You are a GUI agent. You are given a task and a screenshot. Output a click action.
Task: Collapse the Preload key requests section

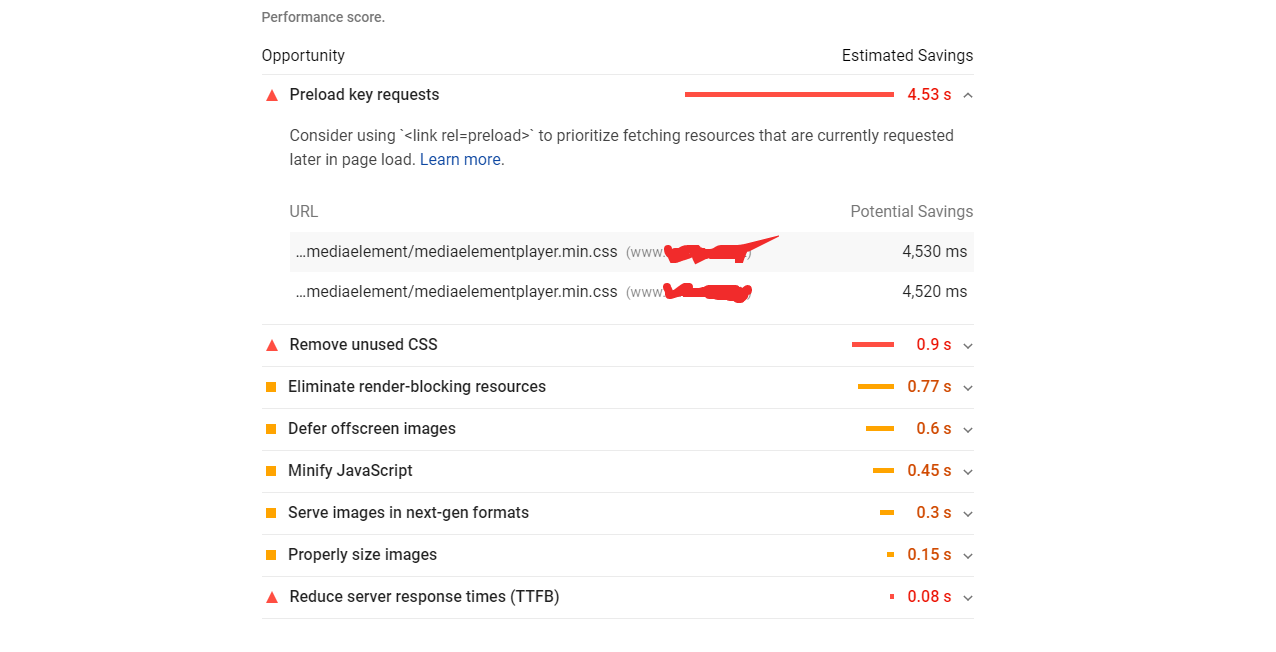coord(967,95)
